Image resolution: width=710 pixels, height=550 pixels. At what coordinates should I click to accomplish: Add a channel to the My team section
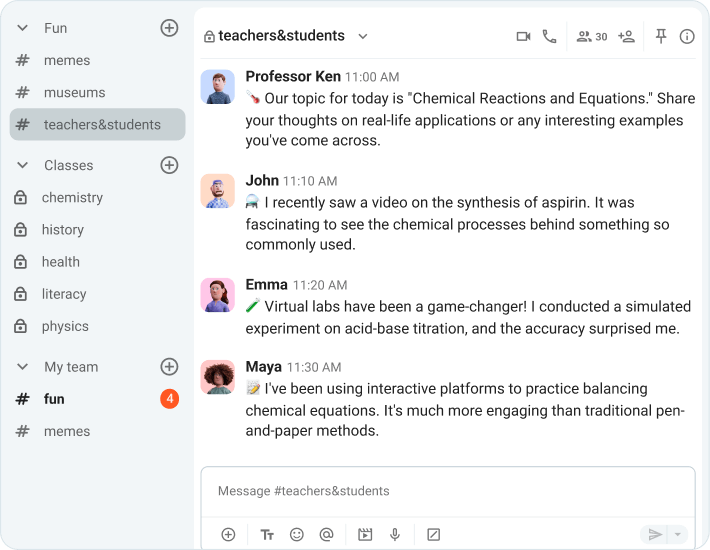(169, 367)
